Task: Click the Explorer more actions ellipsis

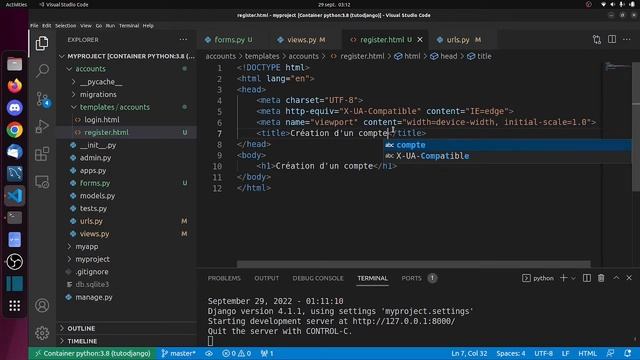Action: pos(183,40)
